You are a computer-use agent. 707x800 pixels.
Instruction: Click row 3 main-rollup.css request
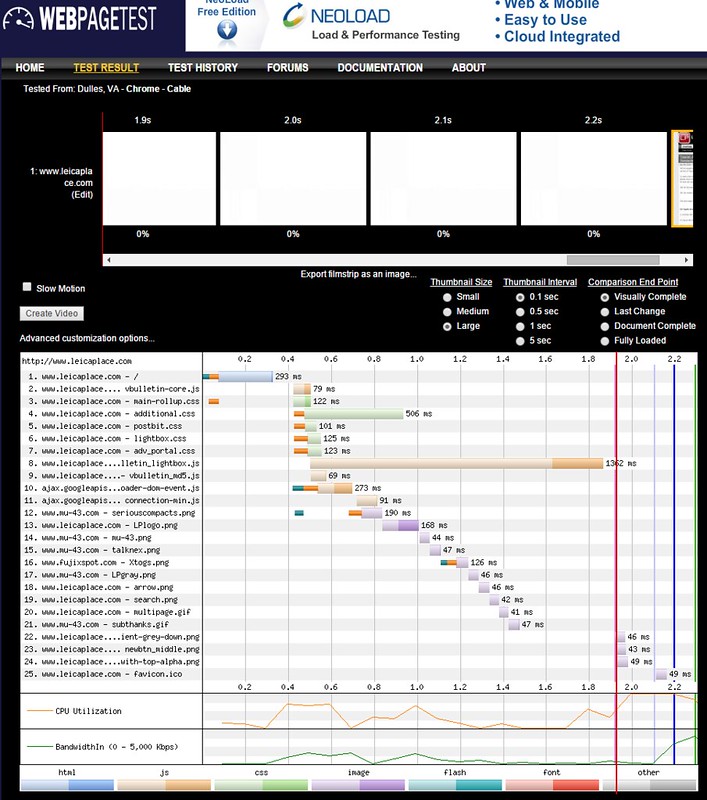pos(113,402)
